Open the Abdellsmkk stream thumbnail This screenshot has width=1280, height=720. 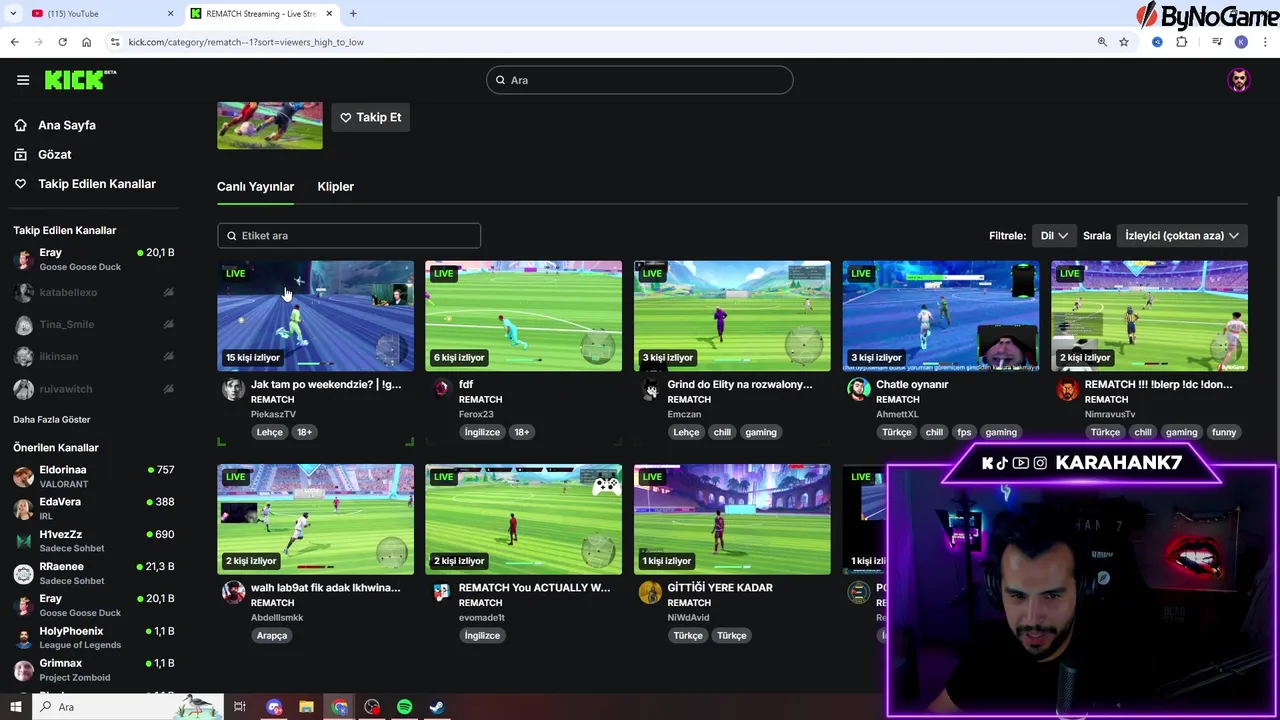[x=315, y=519]
